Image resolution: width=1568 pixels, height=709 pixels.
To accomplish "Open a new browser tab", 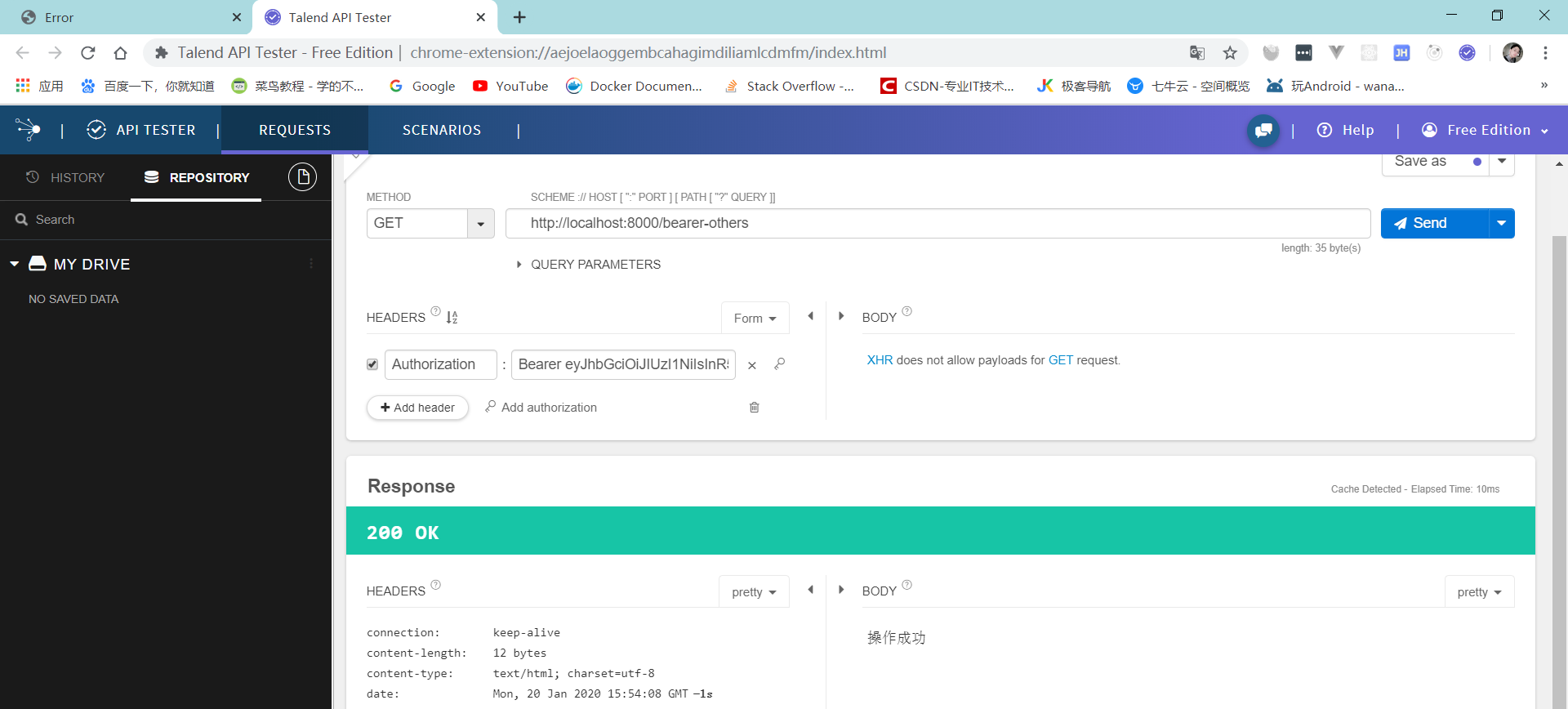I will click(519, 17).
